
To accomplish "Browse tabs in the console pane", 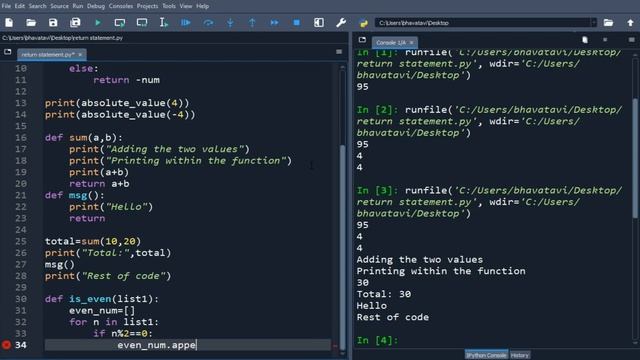I will (x=362, y=40).
